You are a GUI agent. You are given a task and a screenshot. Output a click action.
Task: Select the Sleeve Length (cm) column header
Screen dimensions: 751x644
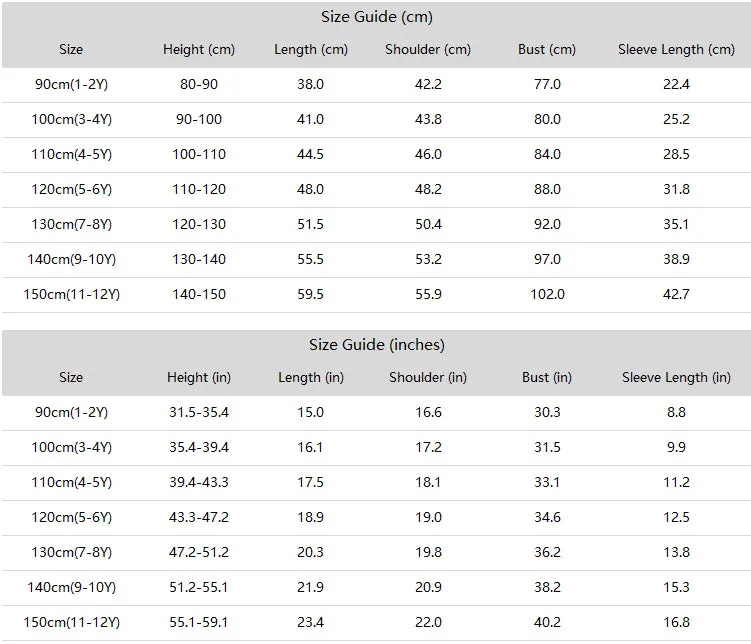click(x=676, y=49)
